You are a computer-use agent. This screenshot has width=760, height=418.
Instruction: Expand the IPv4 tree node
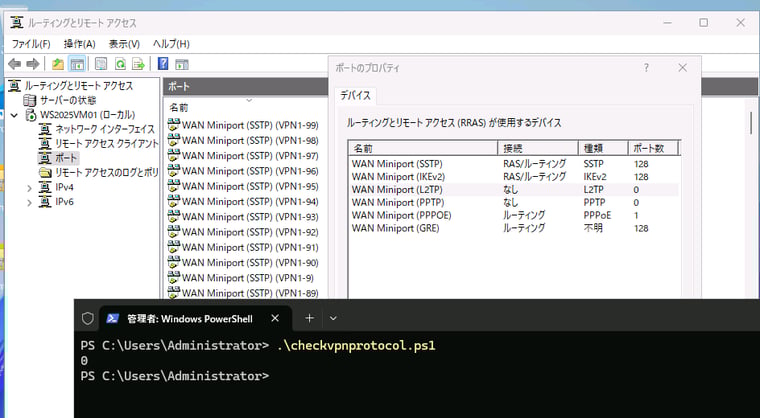coord(29,188)
